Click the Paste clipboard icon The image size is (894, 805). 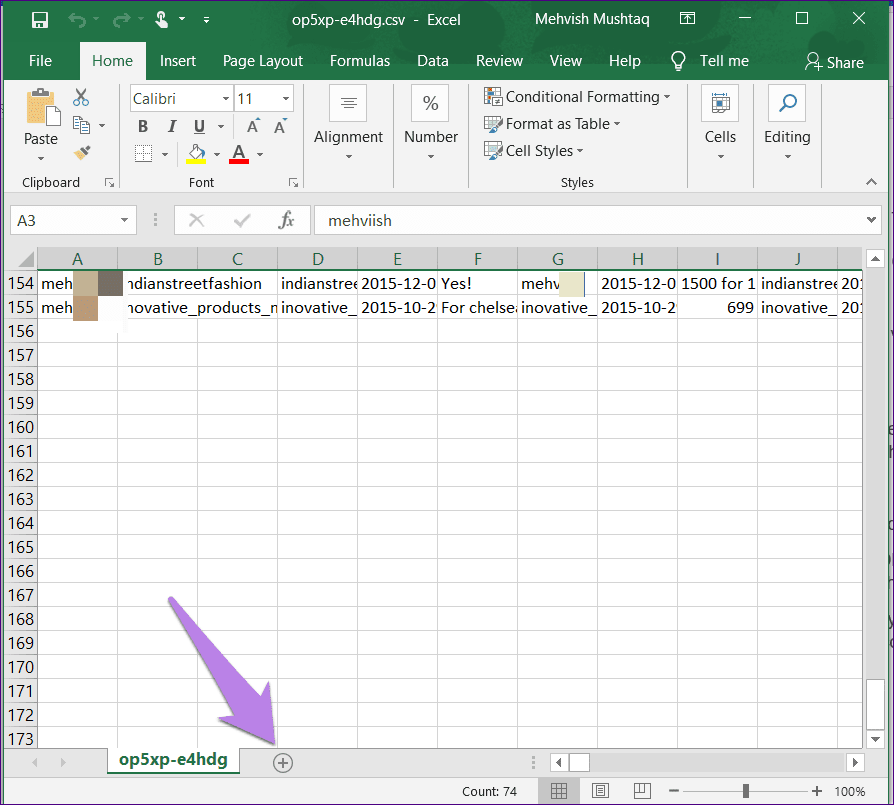pyautogui.click(x=42, y=107)
